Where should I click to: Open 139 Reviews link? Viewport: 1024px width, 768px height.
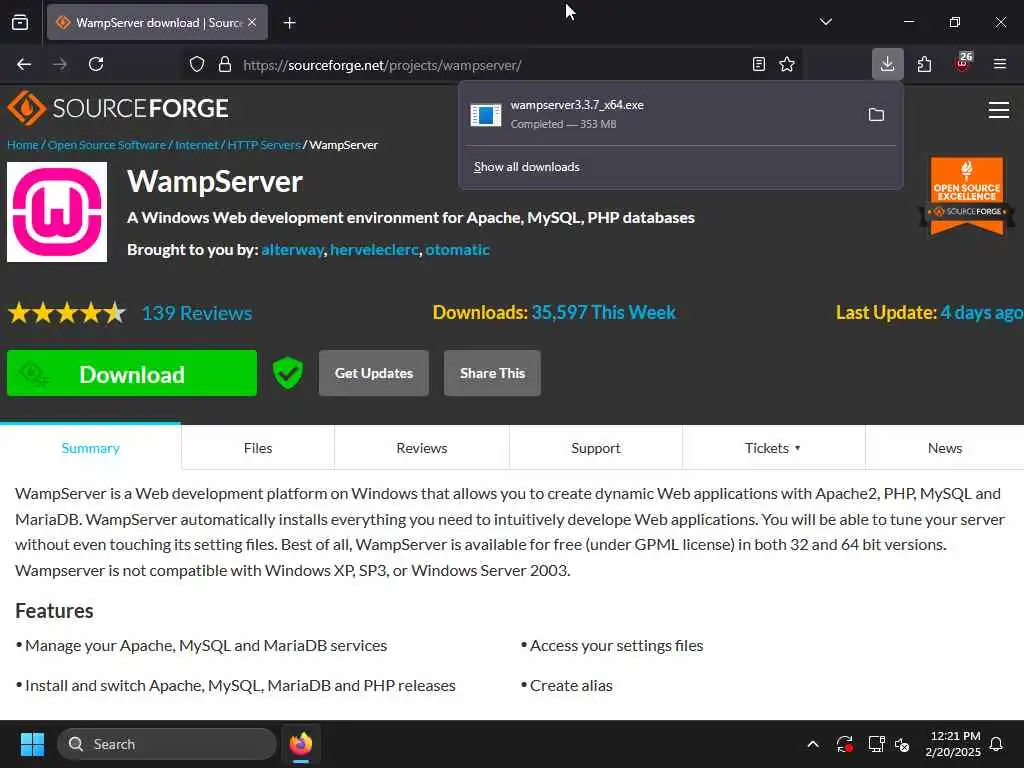pos(197,313)
